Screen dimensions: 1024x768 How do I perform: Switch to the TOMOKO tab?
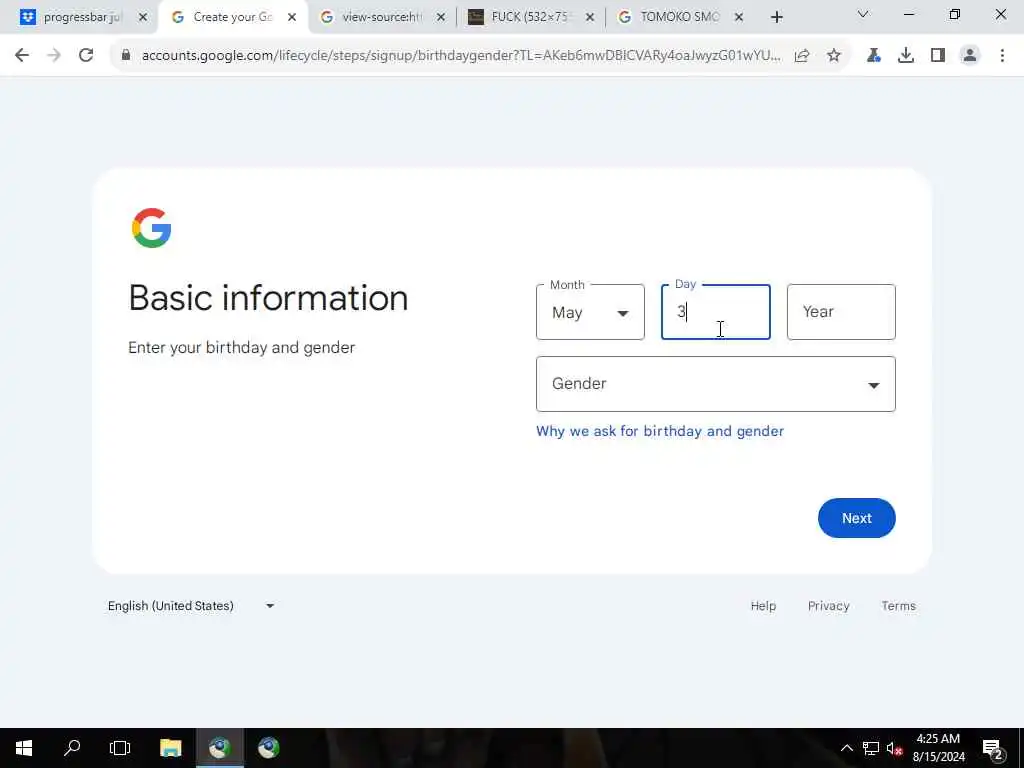pyautogui.click(x=679, y=17)
